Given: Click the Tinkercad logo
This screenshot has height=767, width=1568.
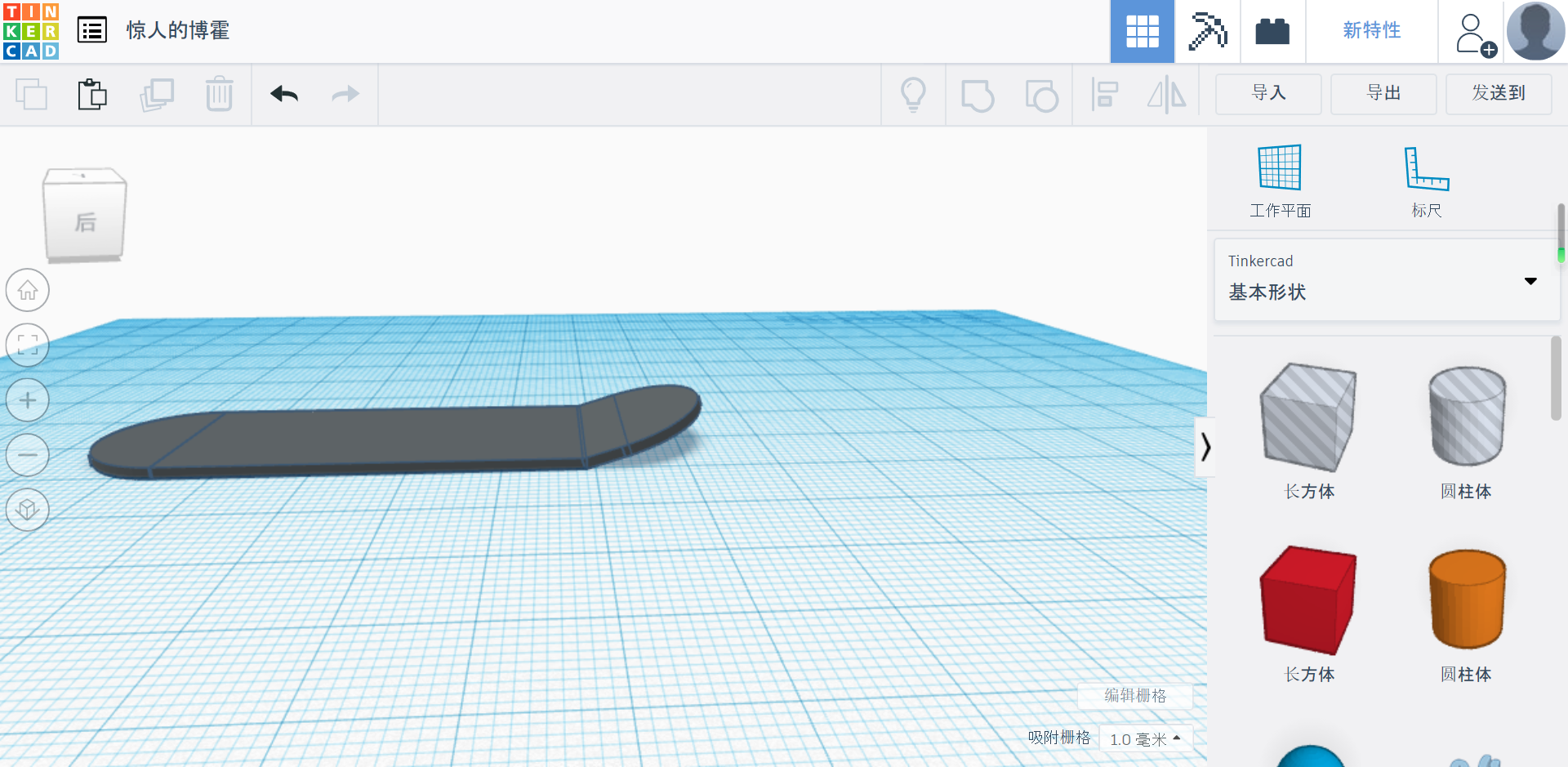Looking at the screenshot, I should pos(31,31).
